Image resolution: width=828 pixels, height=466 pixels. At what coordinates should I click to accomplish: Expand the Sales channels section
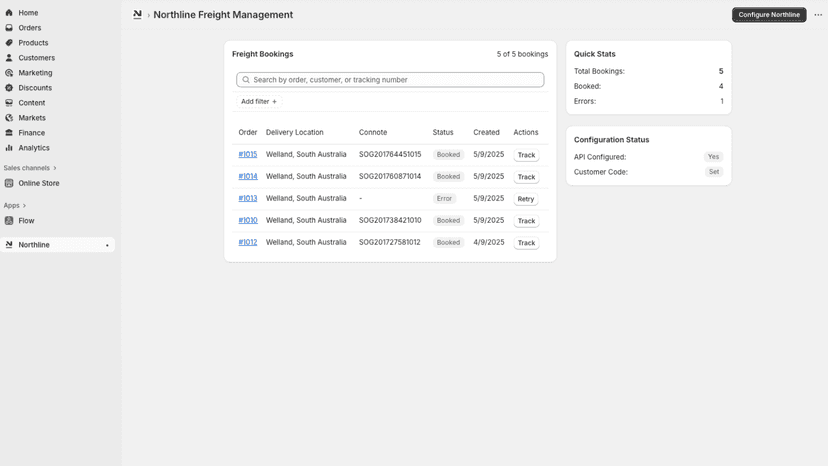[x=30, y=168]
